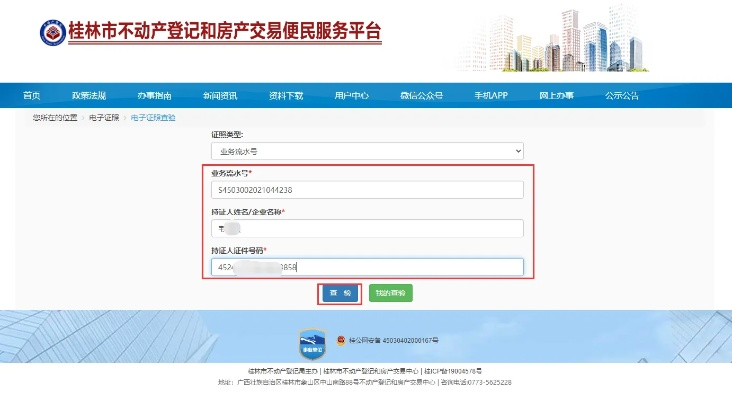Screen dimensions: 732x400
Task: Click the 桂ICP备 filing number text
Action: tap(453, 371)
